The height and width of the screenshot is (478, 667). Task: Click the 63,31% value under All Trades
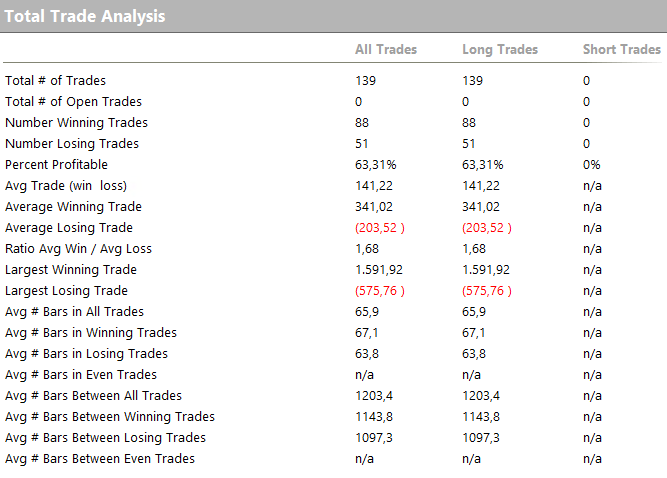pyautogui.click(x=376, y=165)
